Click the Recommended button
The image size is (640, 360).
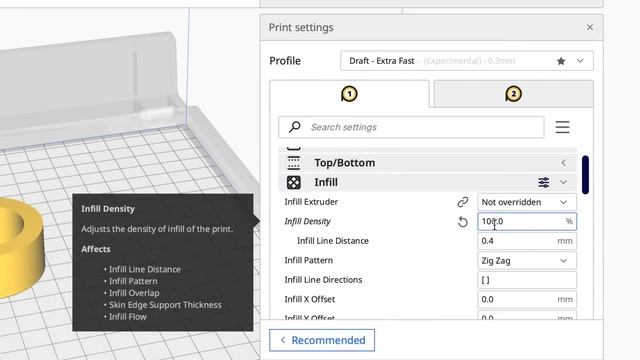click(322, 340)
